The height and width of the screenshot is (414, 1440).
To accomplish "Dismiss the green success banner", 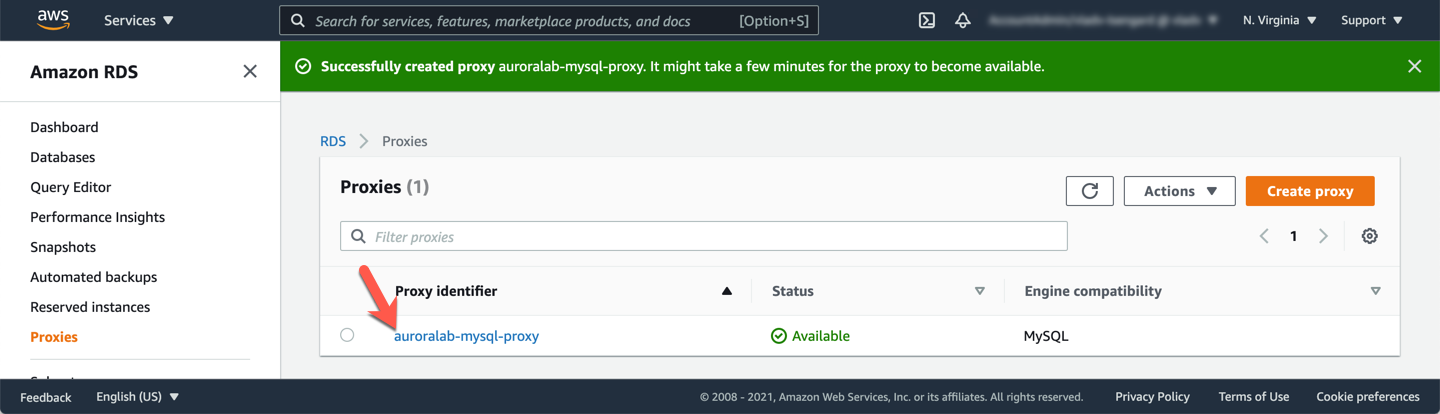I will [x=1414, y=66].
